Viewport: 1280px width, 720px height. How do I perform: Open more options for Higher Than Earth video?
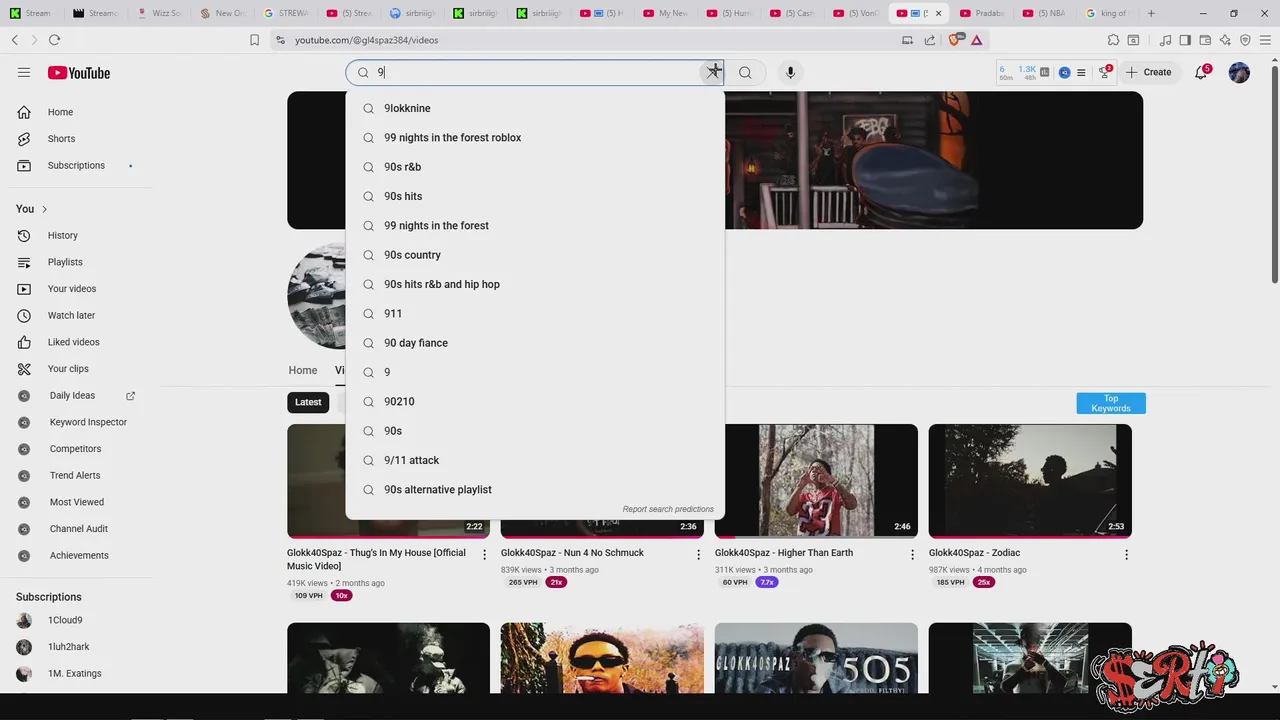tap(912, 554)
